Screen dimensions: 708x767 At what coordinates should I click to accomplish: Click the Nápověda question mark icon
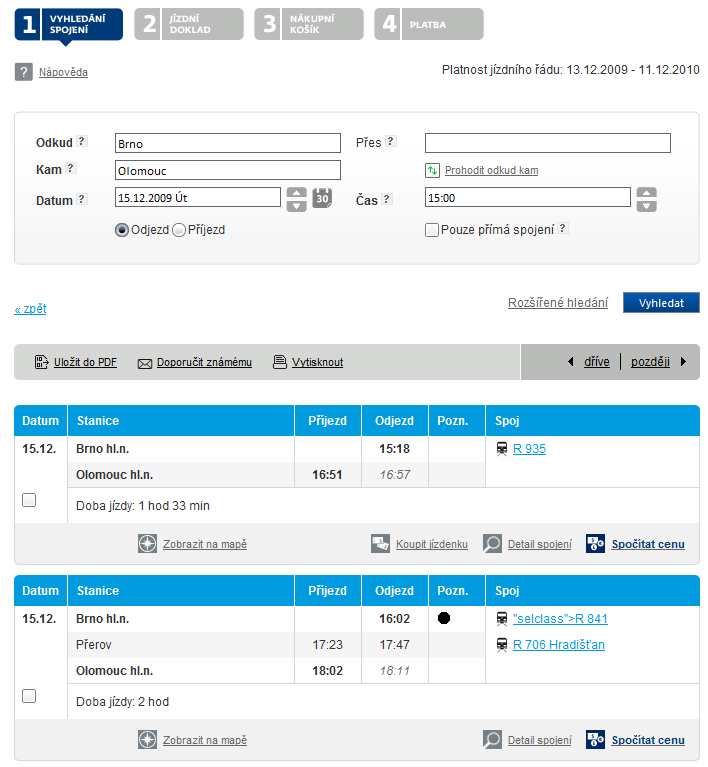tap(24, 72)
